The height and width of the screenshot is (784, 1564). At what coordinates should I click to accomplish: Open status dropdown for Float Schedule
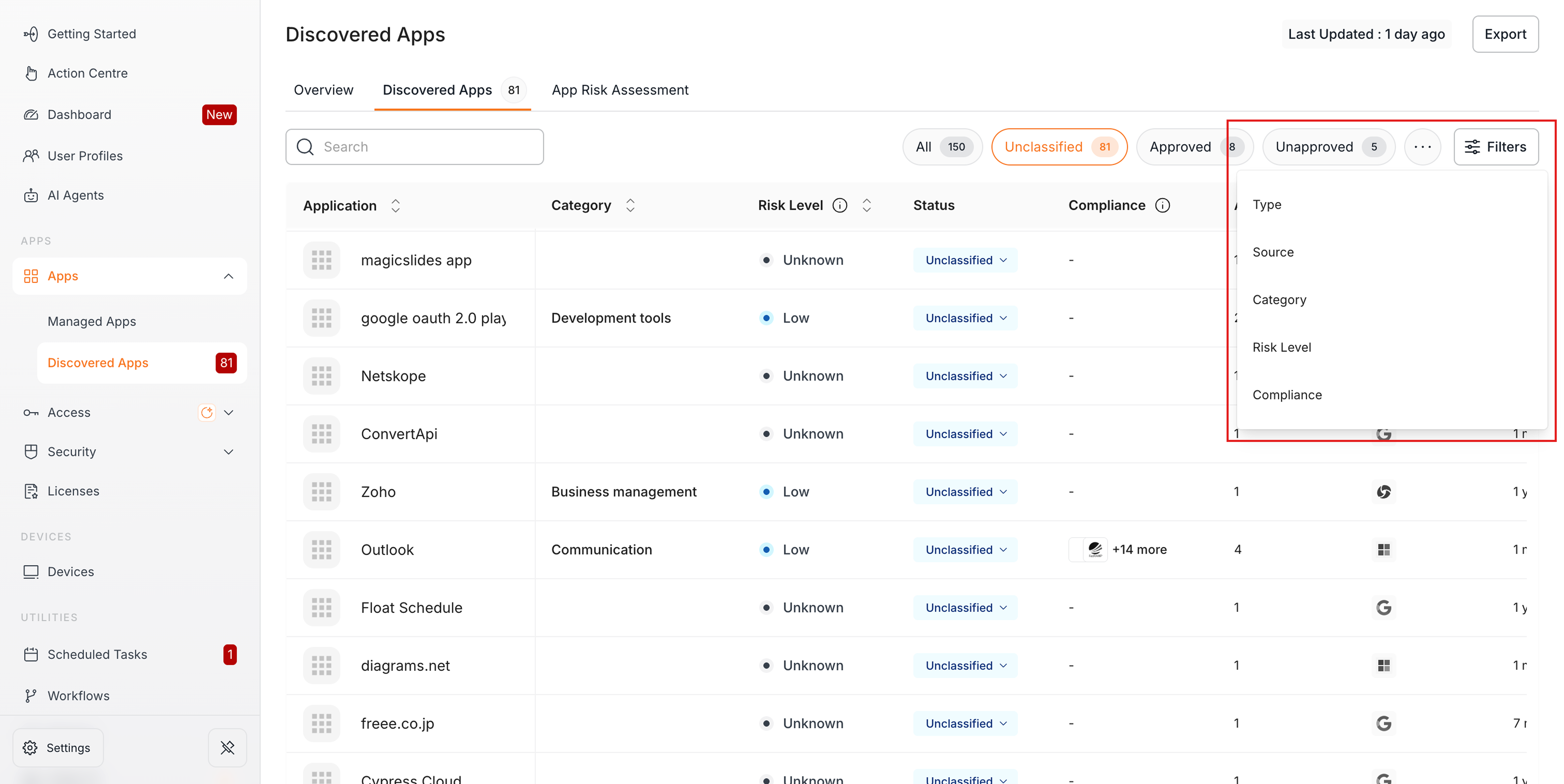tap(965, 608)
